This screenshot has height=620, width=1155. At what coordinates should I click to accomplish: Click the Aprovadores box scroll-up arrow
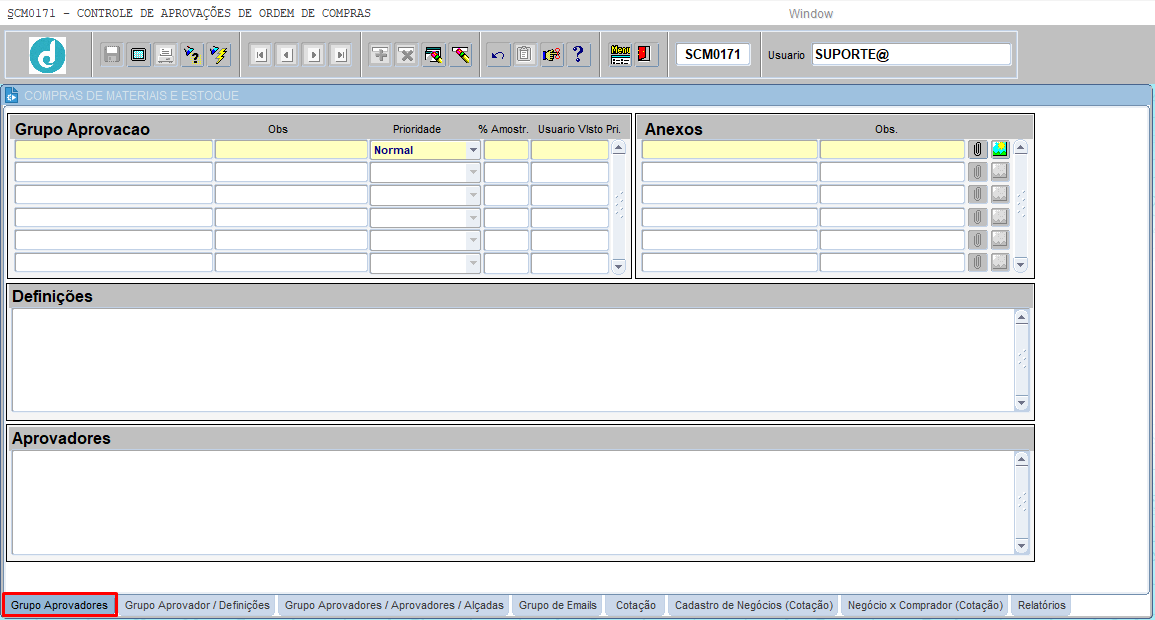1022,459
